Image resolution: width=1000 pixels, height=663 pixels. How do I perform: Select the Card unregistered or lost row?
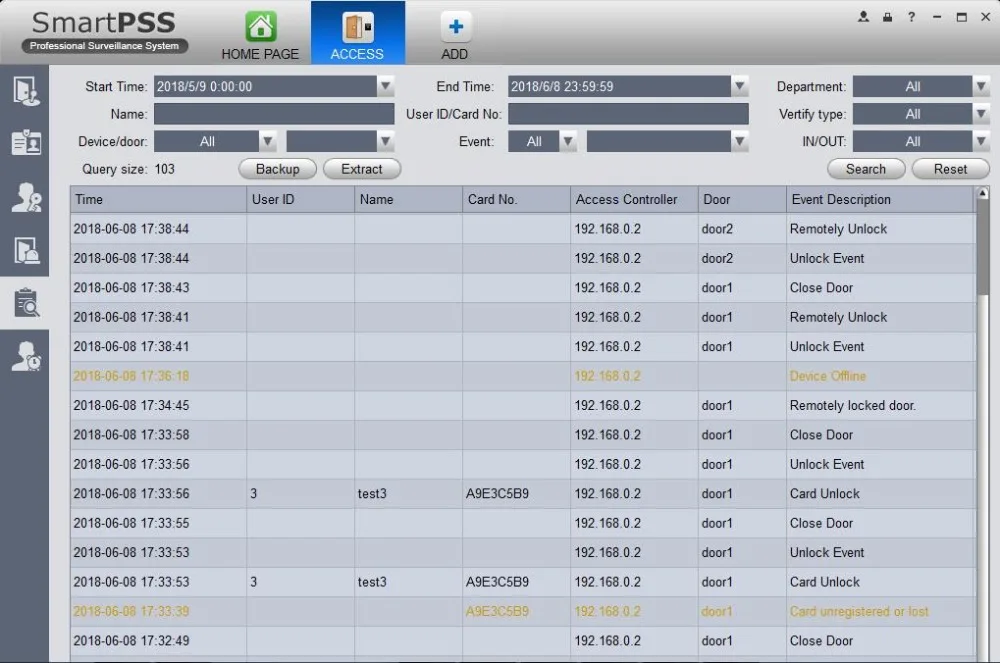coord(523,611)
